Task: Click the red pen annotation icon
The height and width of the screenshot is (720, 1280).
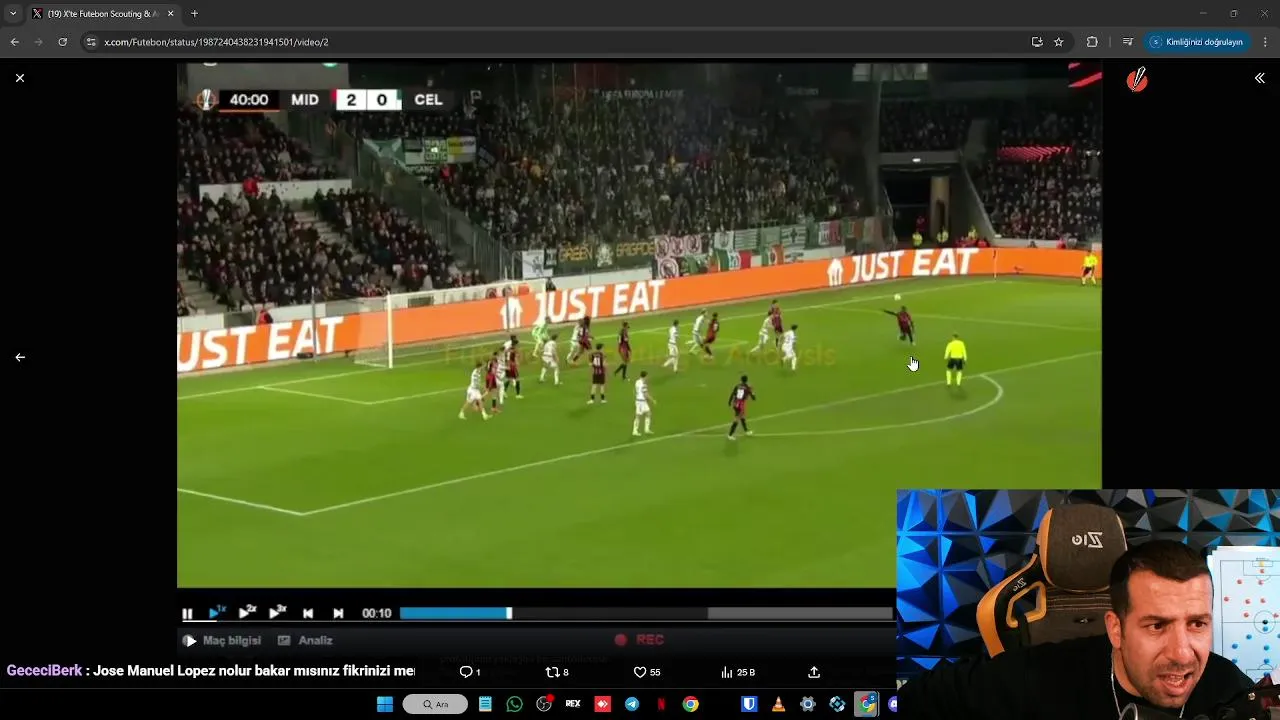Action: tap(1137, 81)
